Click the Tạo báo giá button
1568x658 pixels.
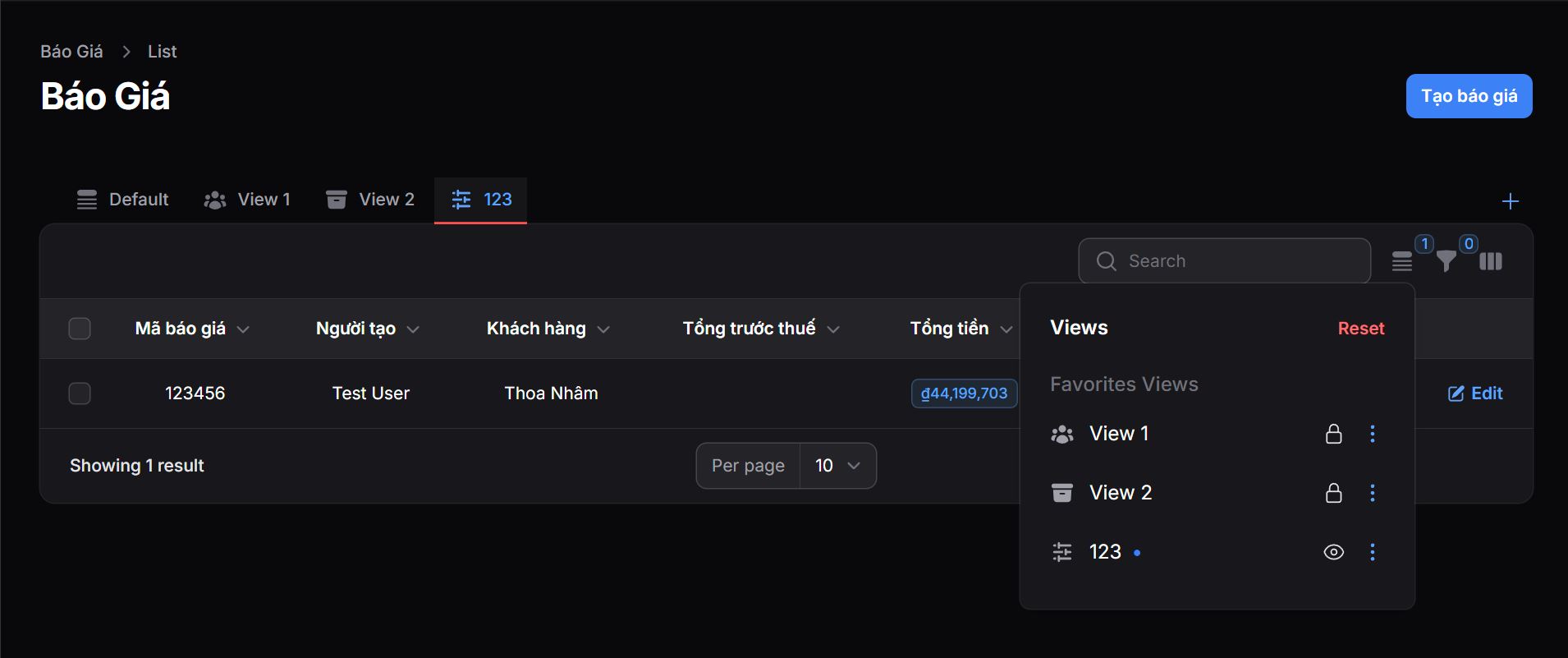pos(1469,96)
